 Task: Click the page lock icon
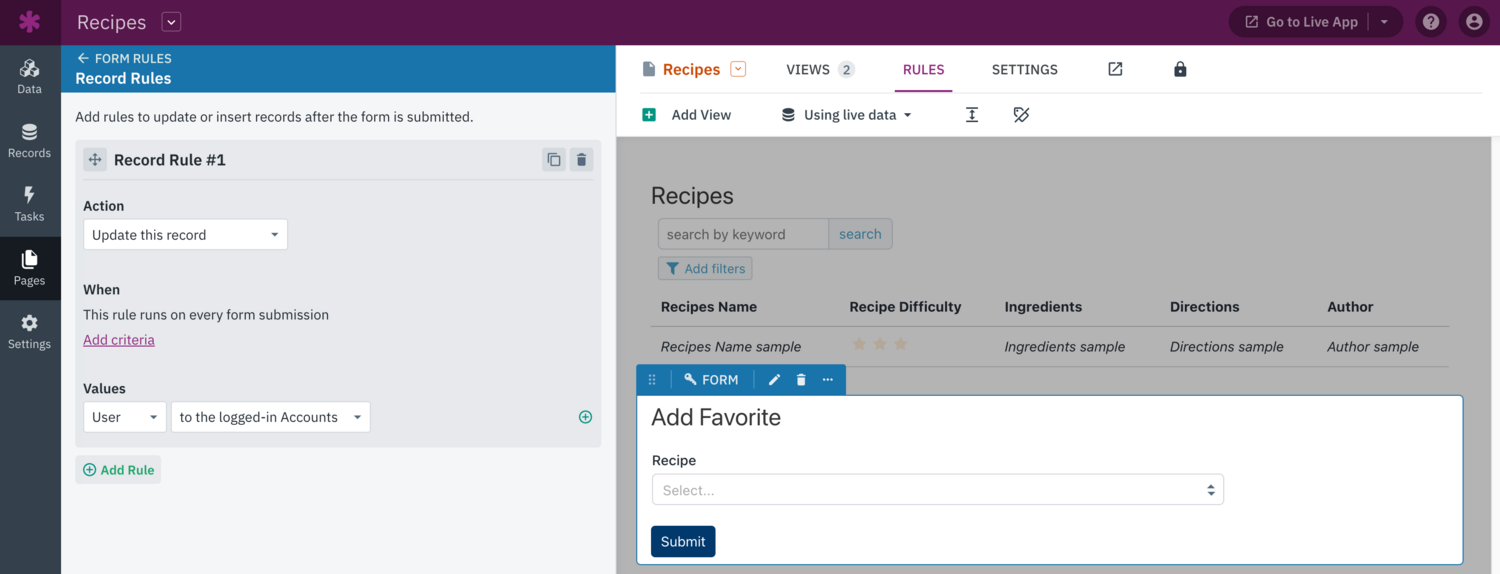coord(1180,69)
